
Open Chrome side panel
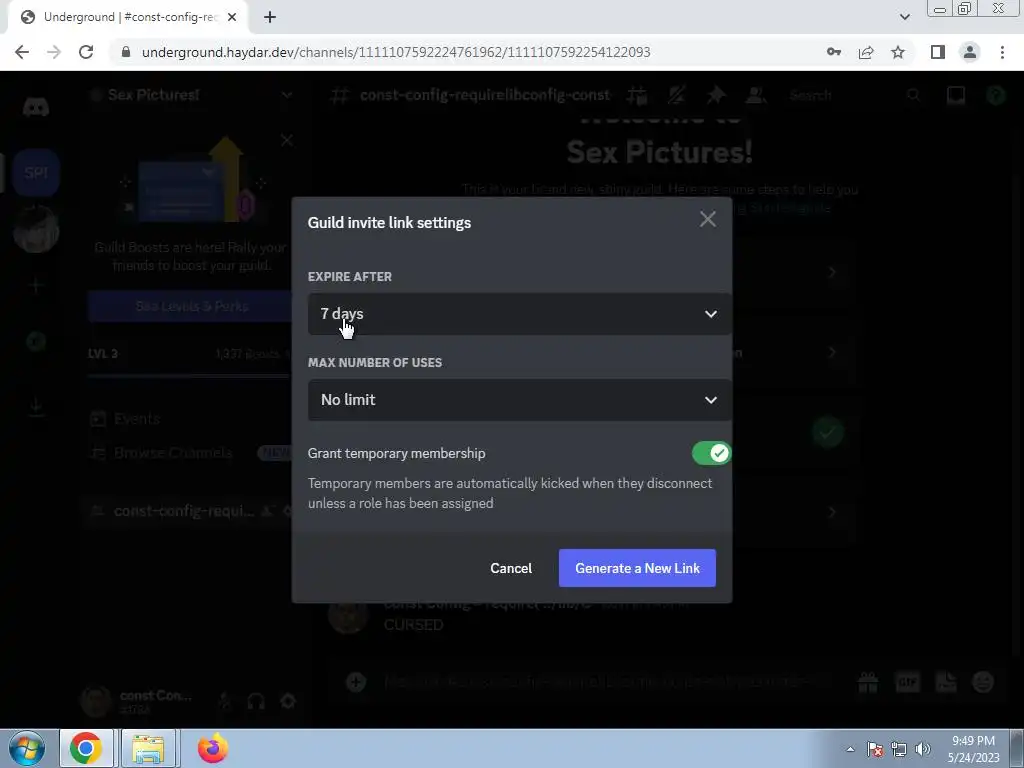tap(938, 52)
